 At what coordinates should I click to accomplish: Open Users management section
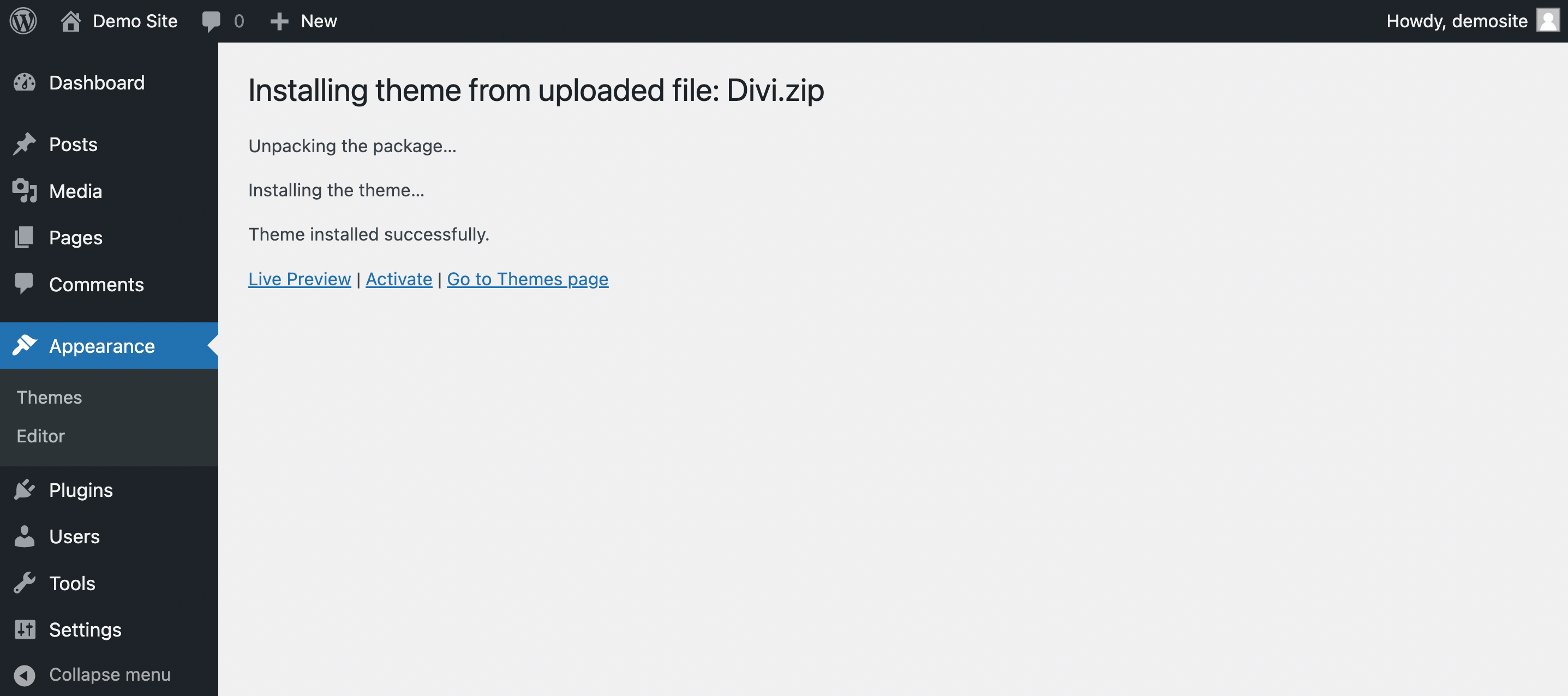[74, 536]
